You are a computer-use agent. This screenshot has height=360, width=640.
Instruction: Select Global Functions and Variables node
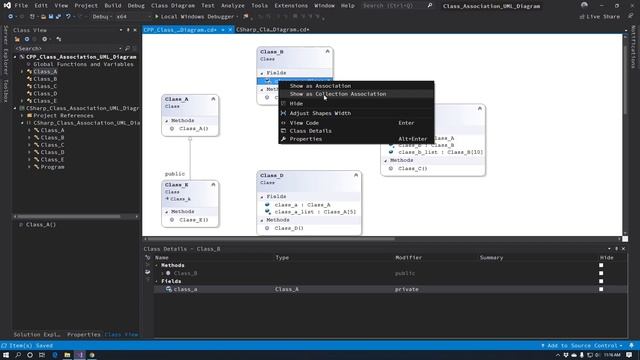(x=83, y=64)
